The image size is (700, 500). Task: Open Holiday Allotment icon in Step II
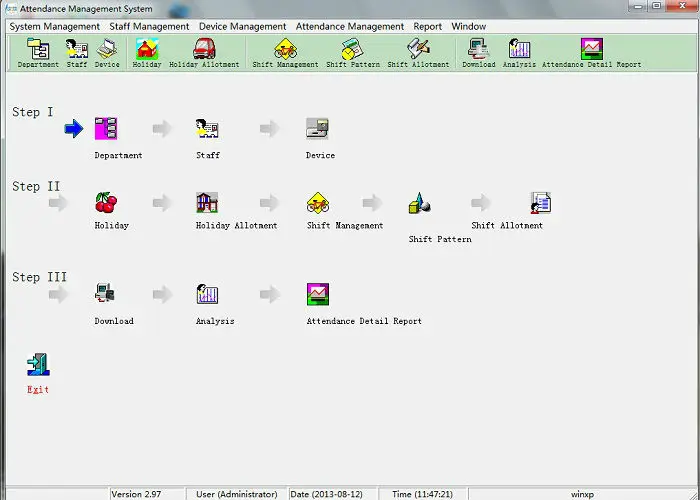coord(207,203)
